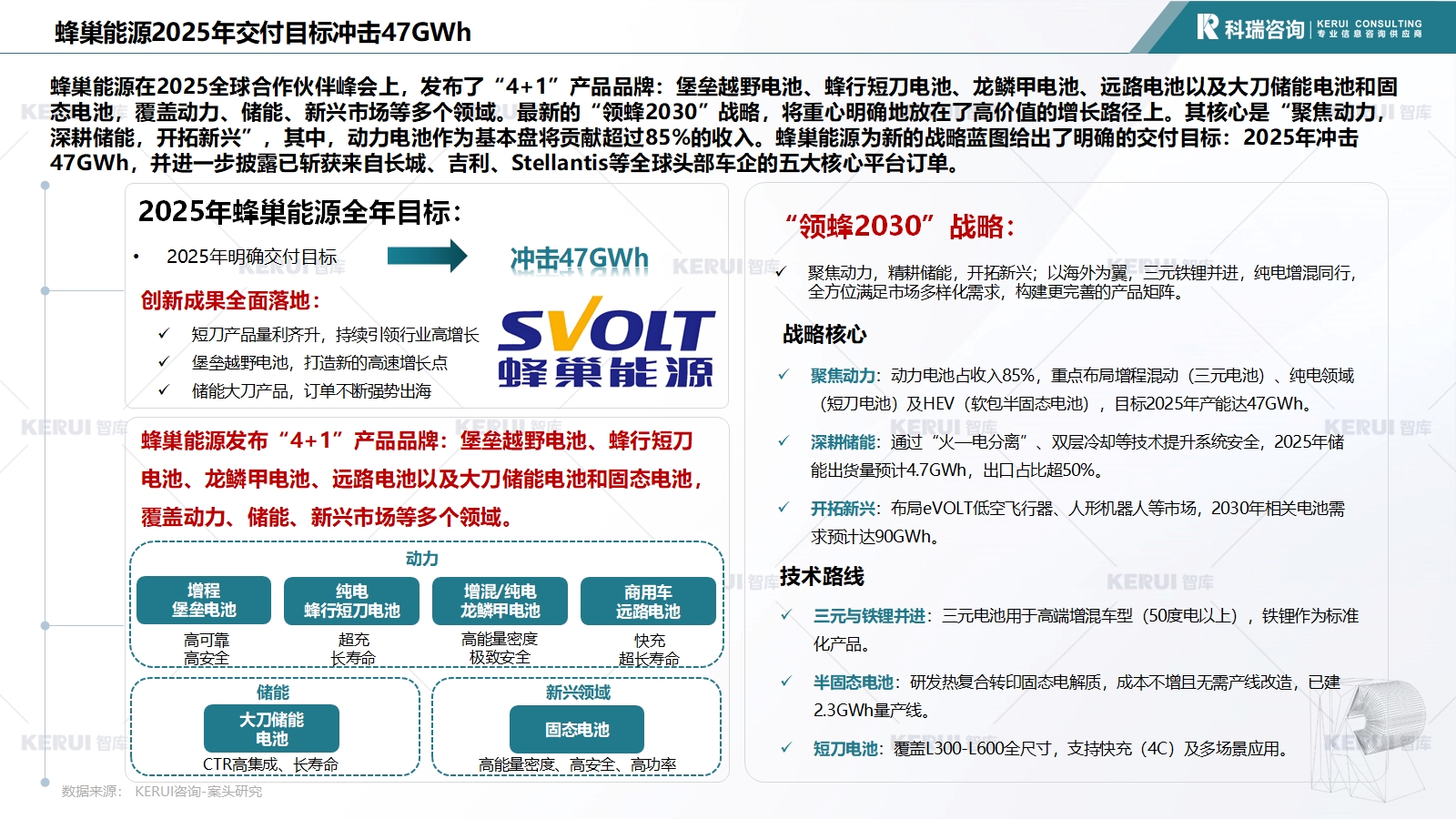Click the checkmark next to 半固态电池

tap(786, 682)
